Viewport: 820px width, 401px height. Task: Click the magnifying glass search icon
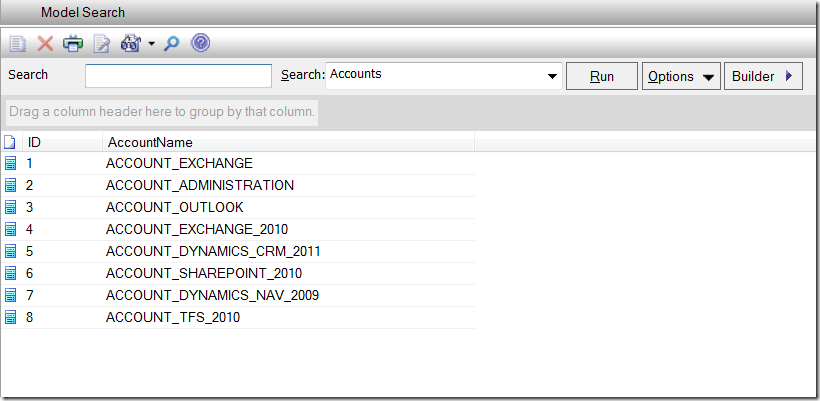pyautogui.click(x=172, y=43)
